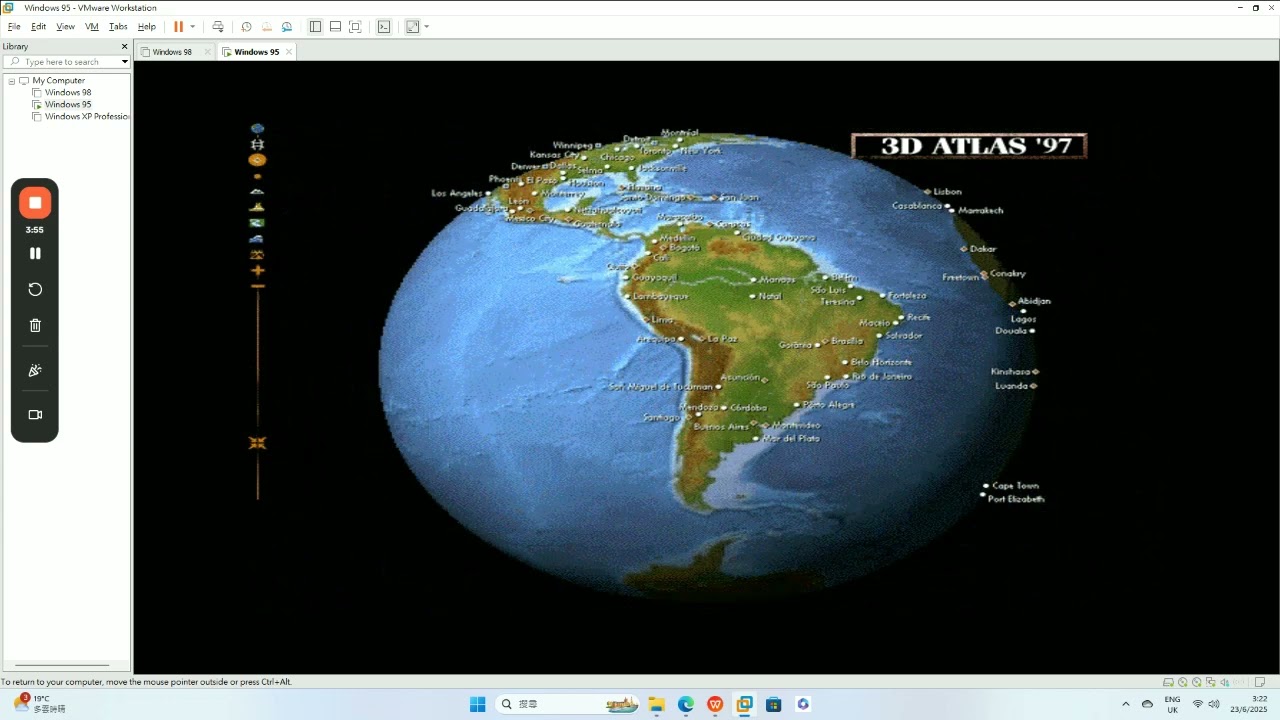
Task: Close the Windows 98 tab
Action: coord(207,52)
